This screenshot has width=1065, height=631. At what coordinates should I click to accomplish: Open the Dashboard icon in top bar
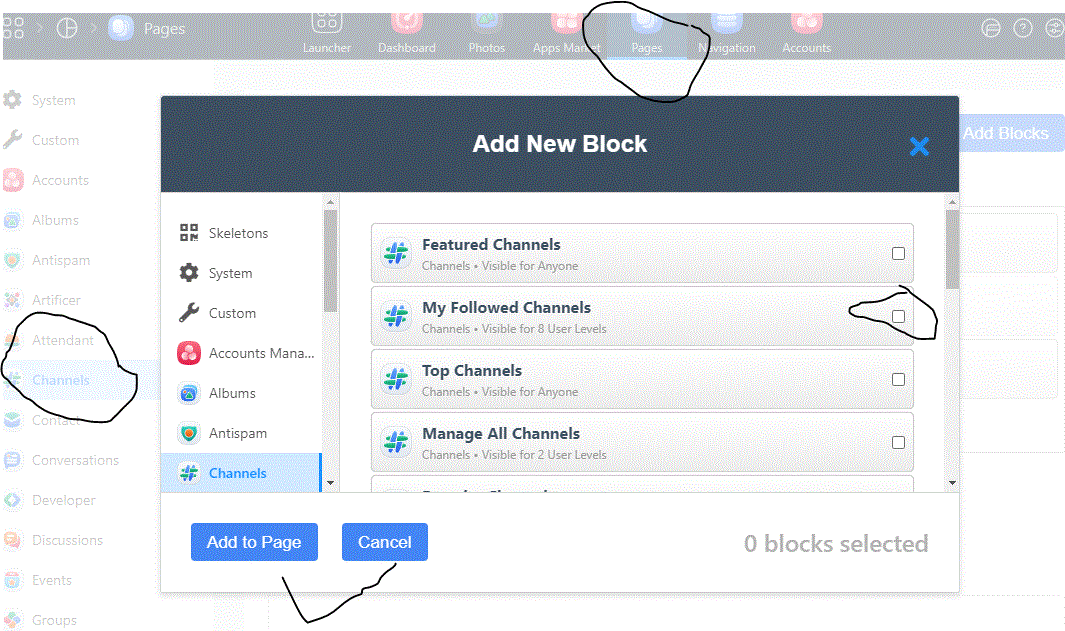407,22
